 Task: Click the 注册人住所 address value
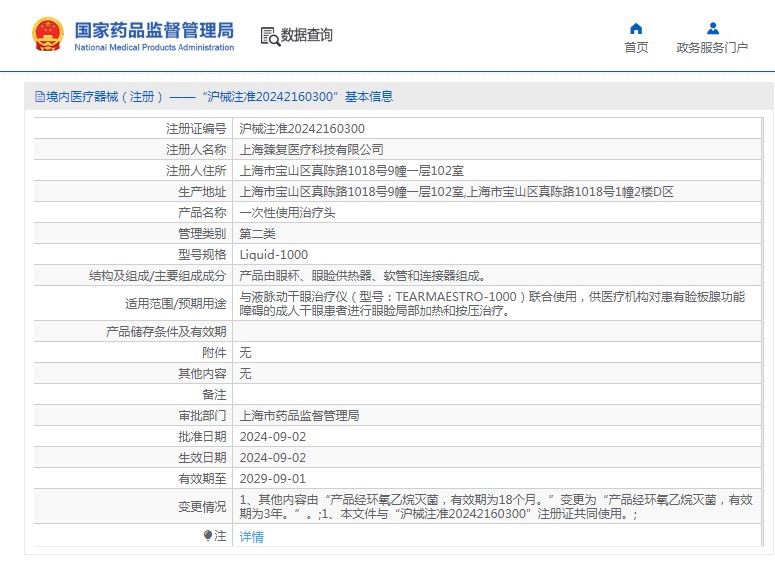click(x=351, y=171)
